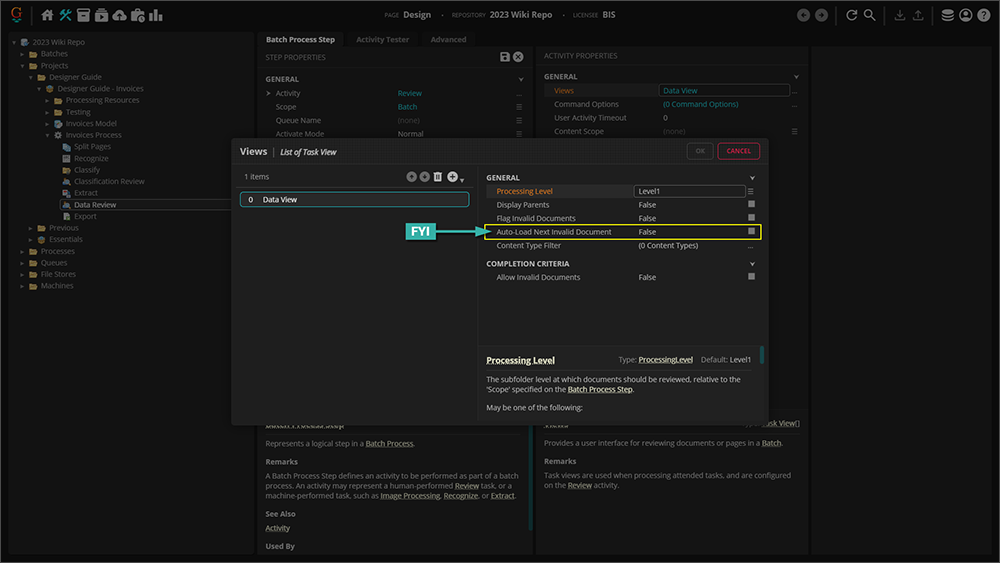Open the Processing Level dropdown menu
1000x563 pixels.
pyautogui.click(x=751, y=191)
